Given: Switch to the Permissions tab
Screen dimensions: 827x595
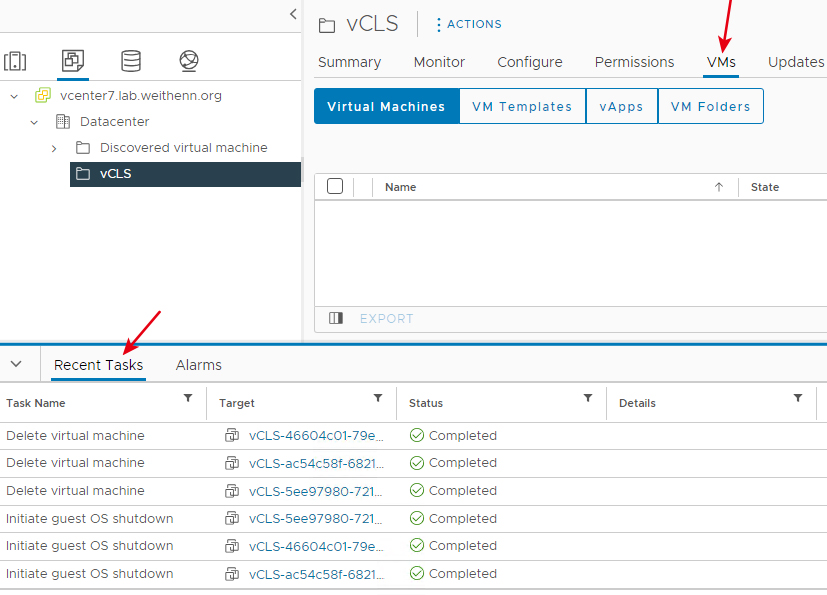Looking at the screenshot, I should [x=634, y=62].
